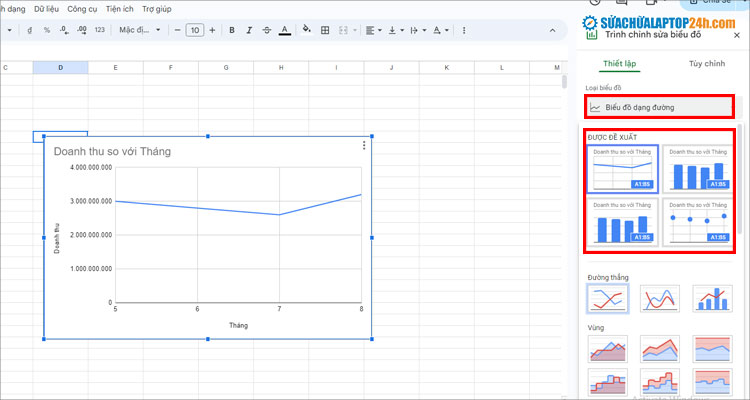Click the decrease decimal places icon

[64, 31]
